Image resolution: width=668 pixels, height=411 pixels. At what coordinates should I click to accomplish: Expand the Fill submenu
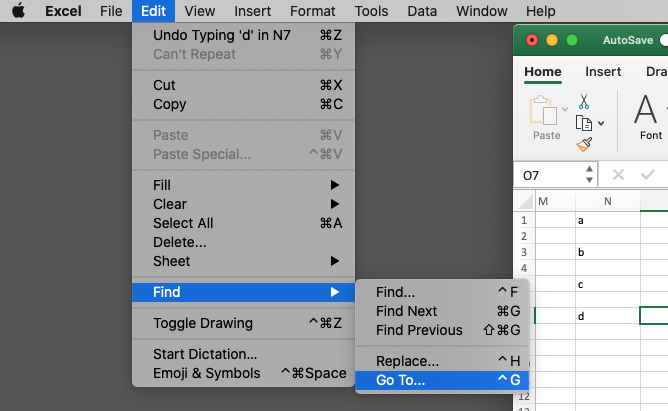point(243,185)
